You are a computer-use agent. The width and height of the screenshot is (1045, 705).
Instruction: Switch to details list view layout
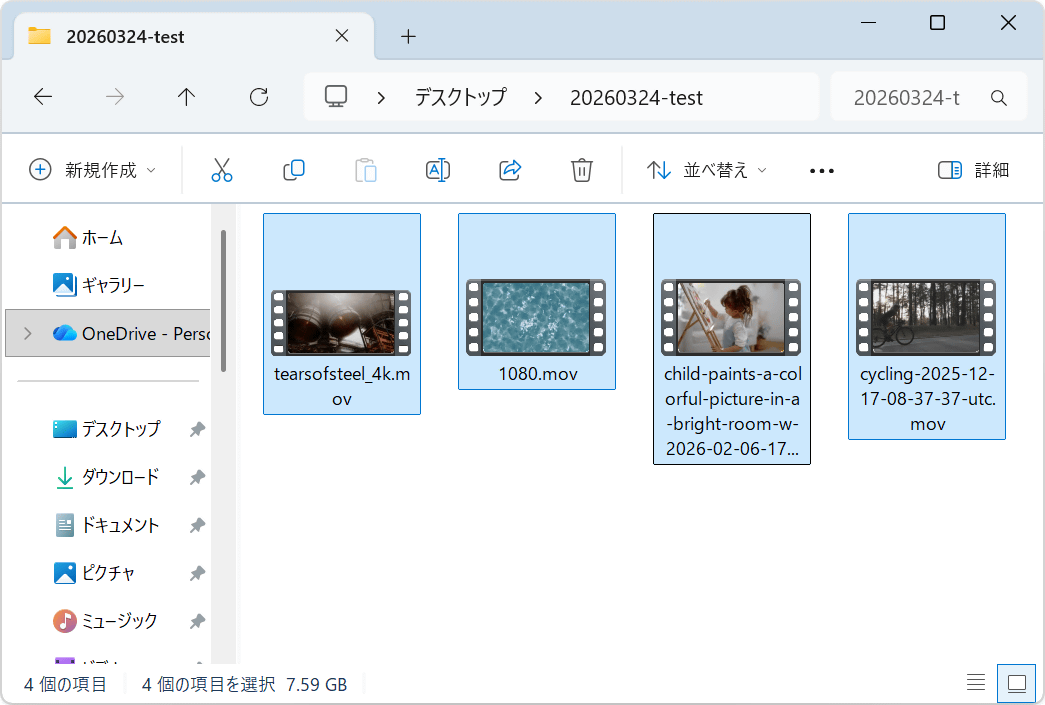point(976,683)
